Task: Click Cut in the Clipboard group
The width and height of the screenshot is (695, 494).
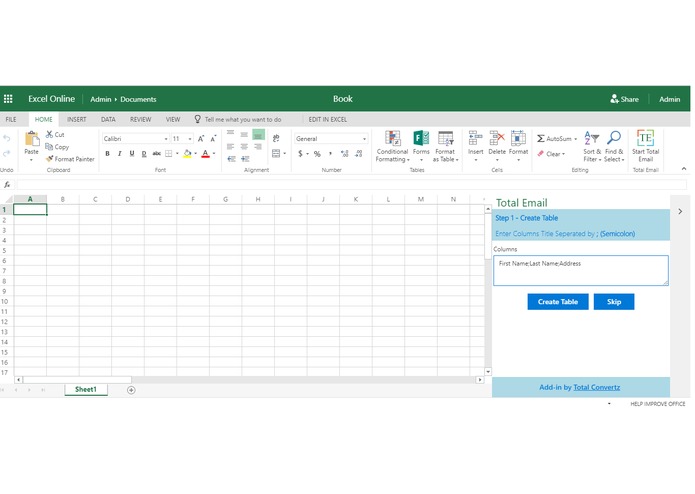Action: 55,134
